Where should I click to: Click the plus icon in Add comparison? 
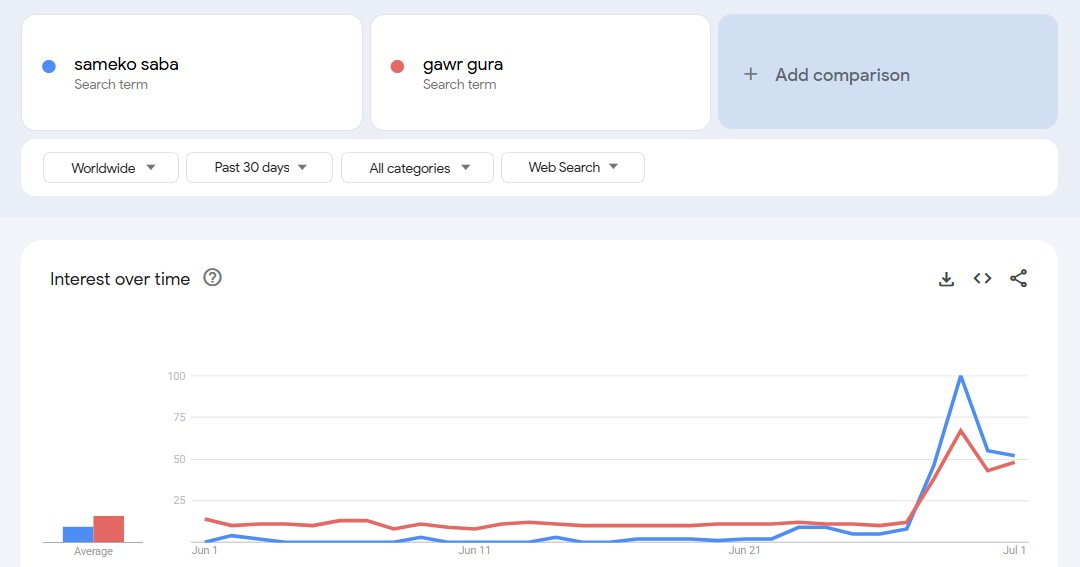coord(751,74)
